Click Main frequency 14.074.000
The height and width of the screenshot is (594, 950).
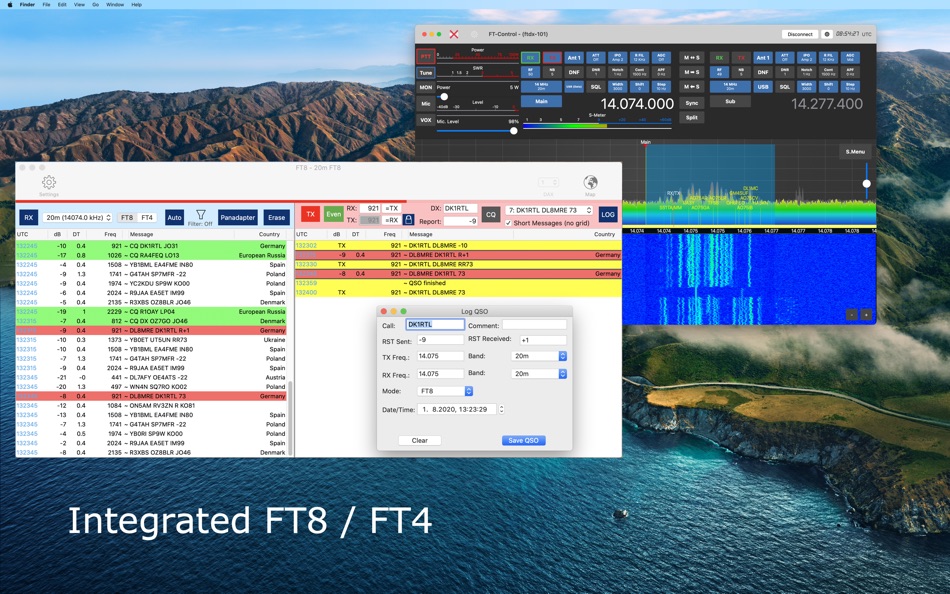coord(637,104)
